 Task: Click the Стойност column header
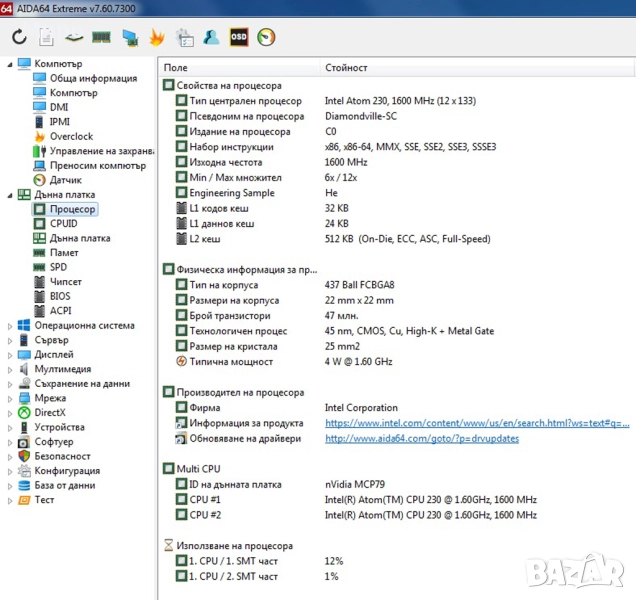pyautogui.click(x=346, y=68)
